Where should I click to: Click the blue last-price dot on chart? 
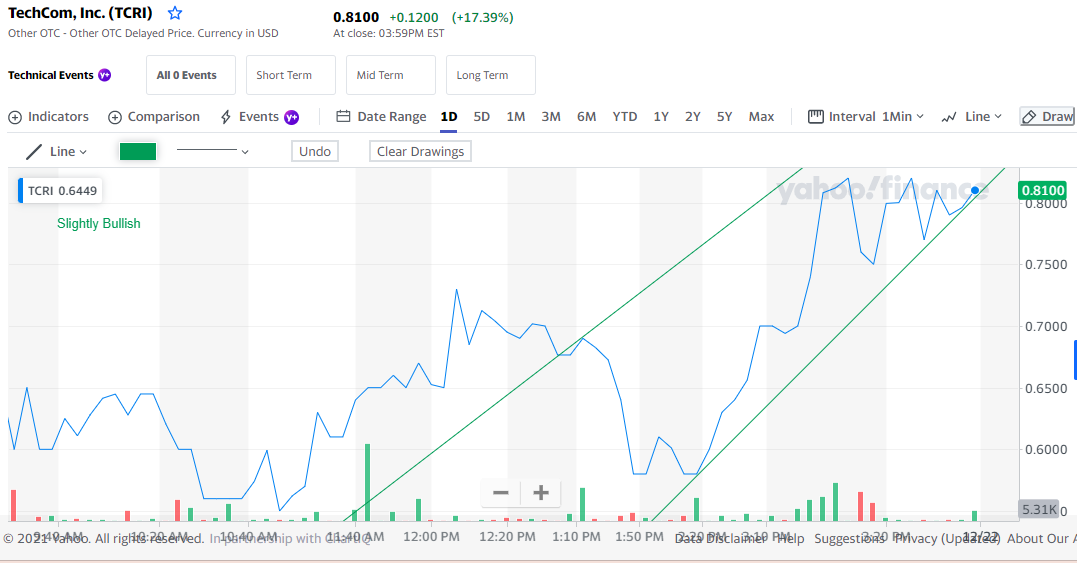coord(975,190)
